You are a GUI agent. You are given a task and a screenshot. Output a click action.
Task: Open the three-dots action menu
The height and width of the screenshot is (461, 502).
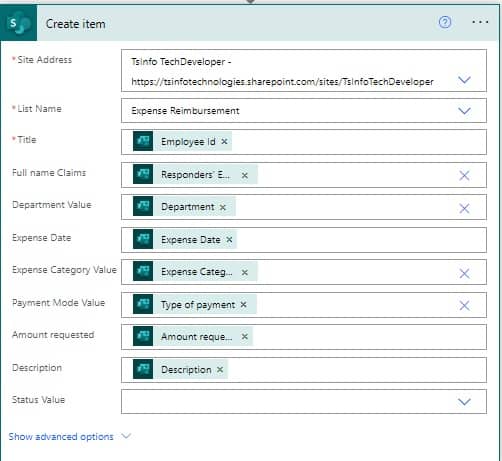tap(480, 22)
